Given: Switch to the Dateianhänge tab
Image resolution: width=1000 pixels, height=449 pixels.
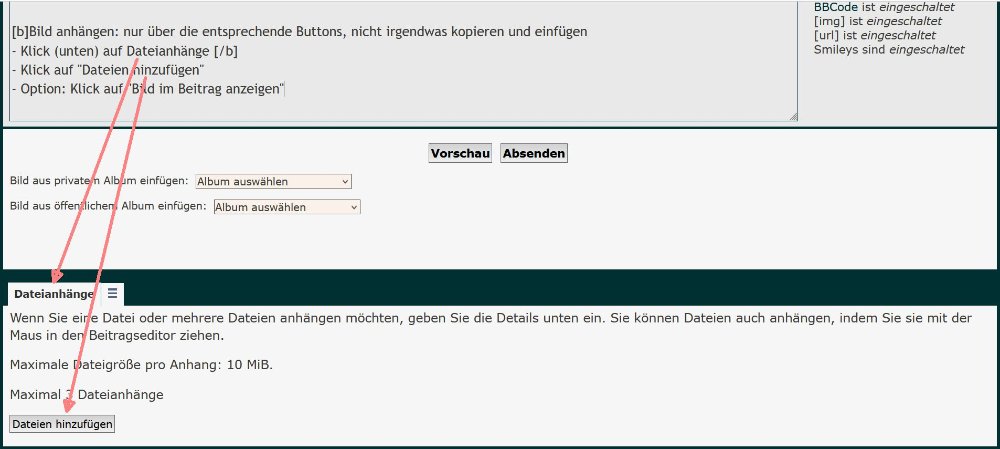Looking at the screenshot, I should click(54, 294).
